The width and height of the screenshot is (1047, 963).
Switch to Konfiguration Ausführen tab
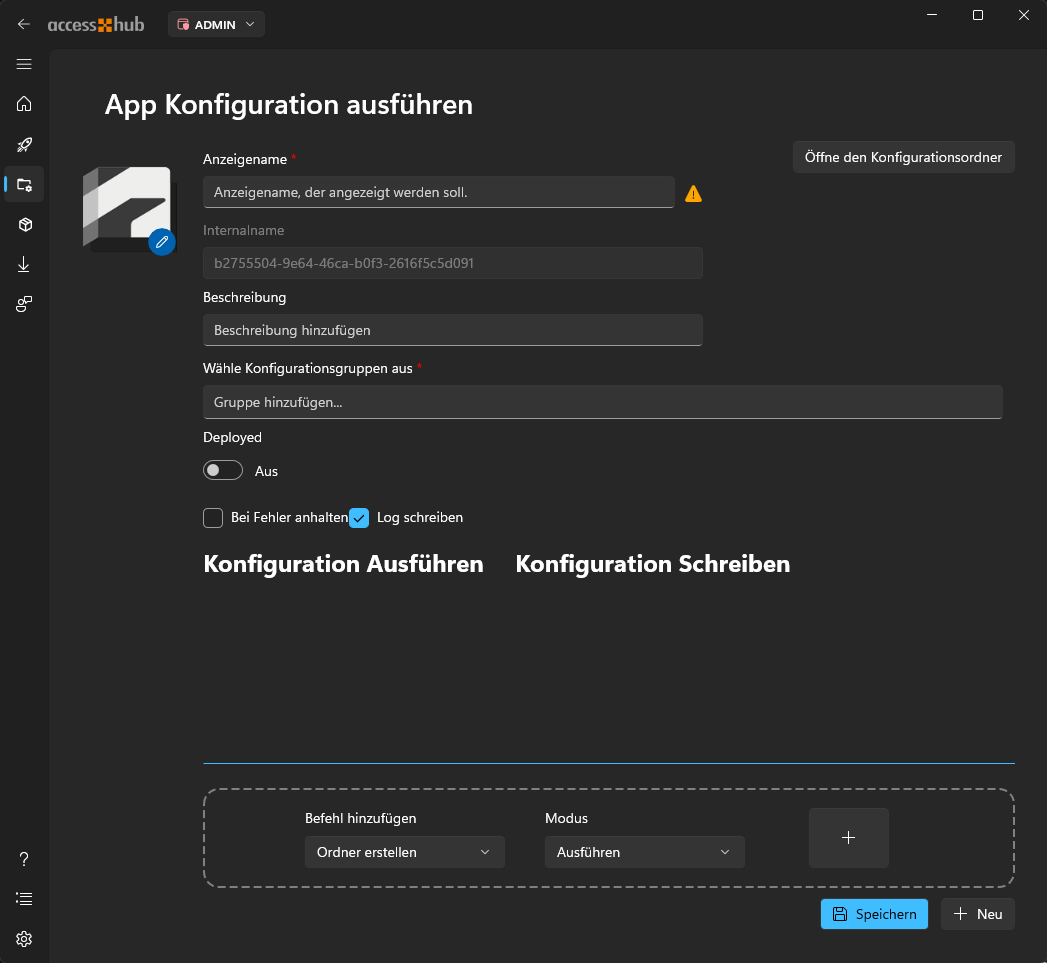tap(343, 564)
